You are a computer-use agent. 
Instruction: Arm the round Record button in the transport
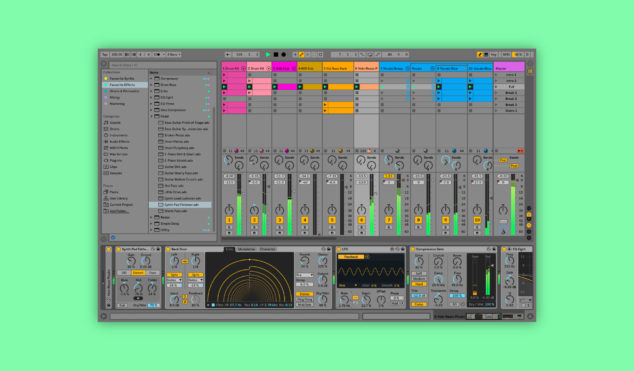pos(283,55)
